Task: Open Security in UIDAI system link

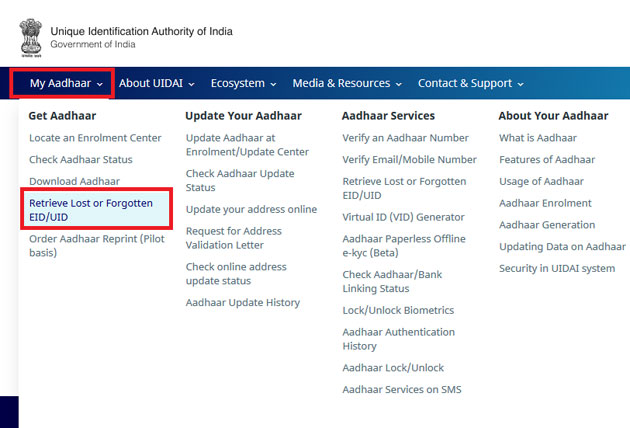Action: [557, 269]
